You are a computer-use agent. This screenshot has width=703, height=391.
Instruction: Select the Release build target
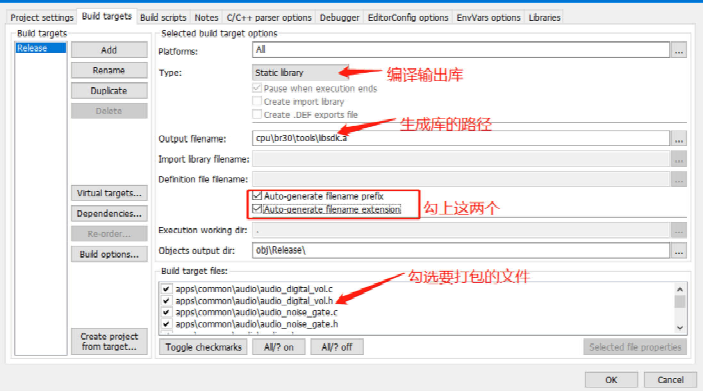40,48
